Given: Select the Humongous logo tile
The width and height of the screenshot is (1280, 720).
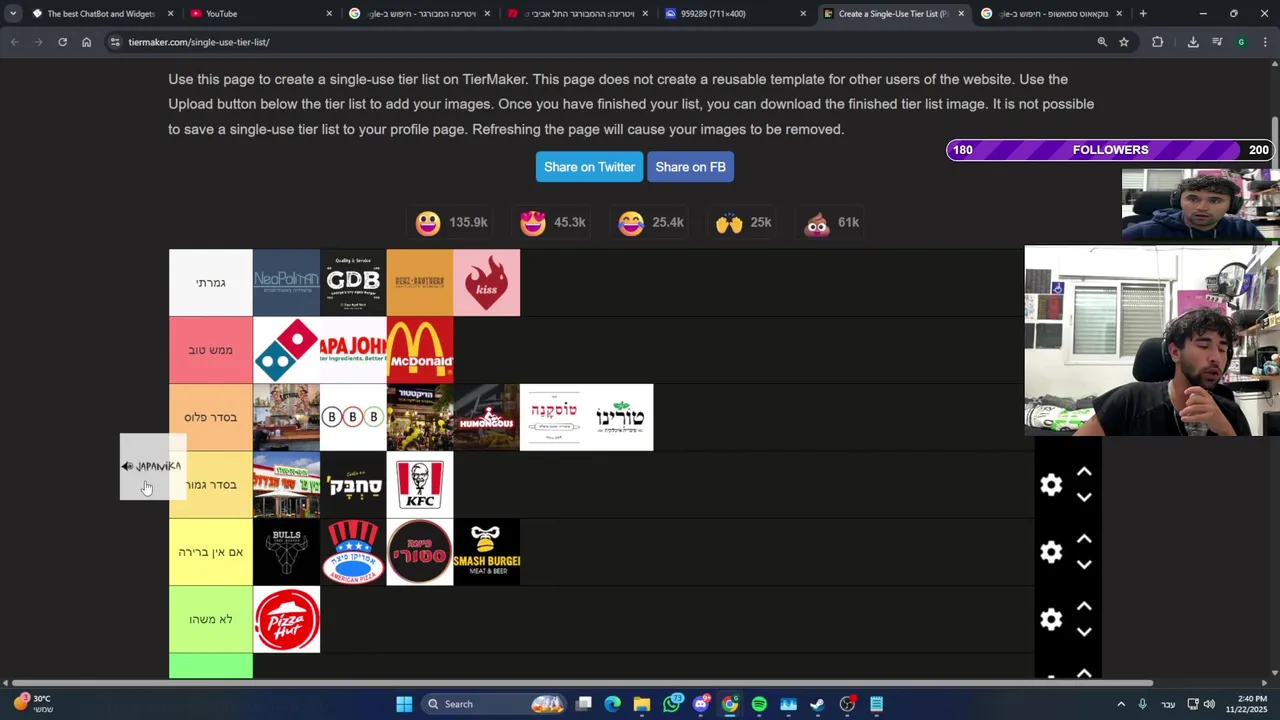Looking at the screenshot, I should (x=487, y=417).
